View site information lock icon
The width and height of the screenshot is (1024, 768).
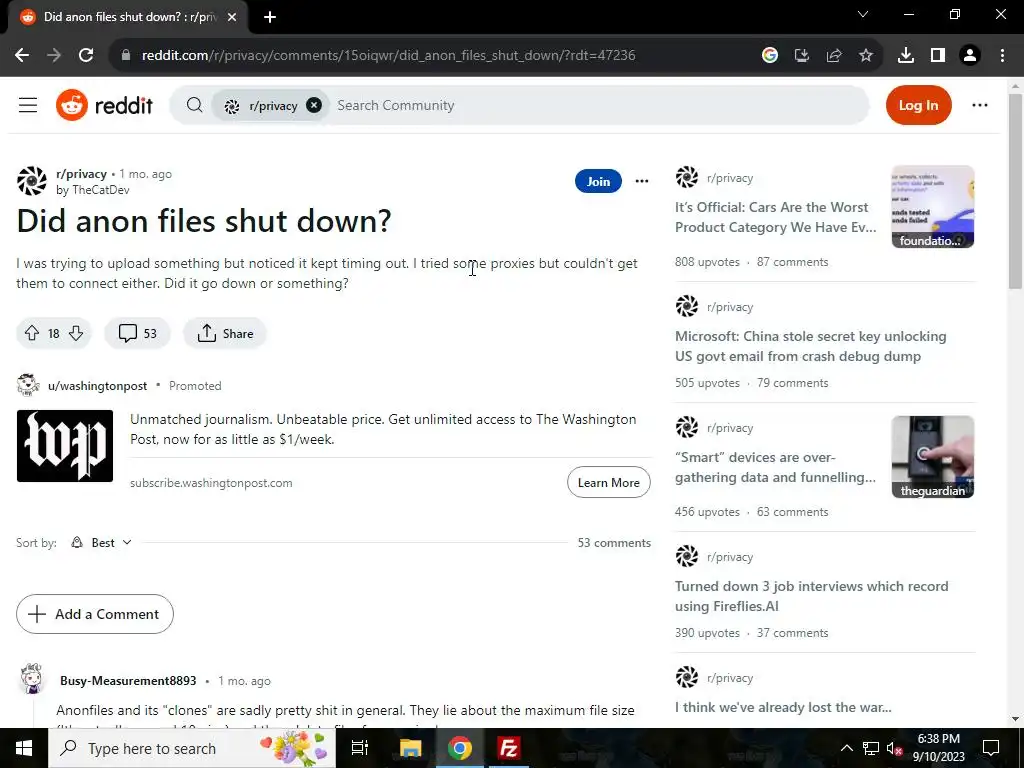tap(126, 56)
